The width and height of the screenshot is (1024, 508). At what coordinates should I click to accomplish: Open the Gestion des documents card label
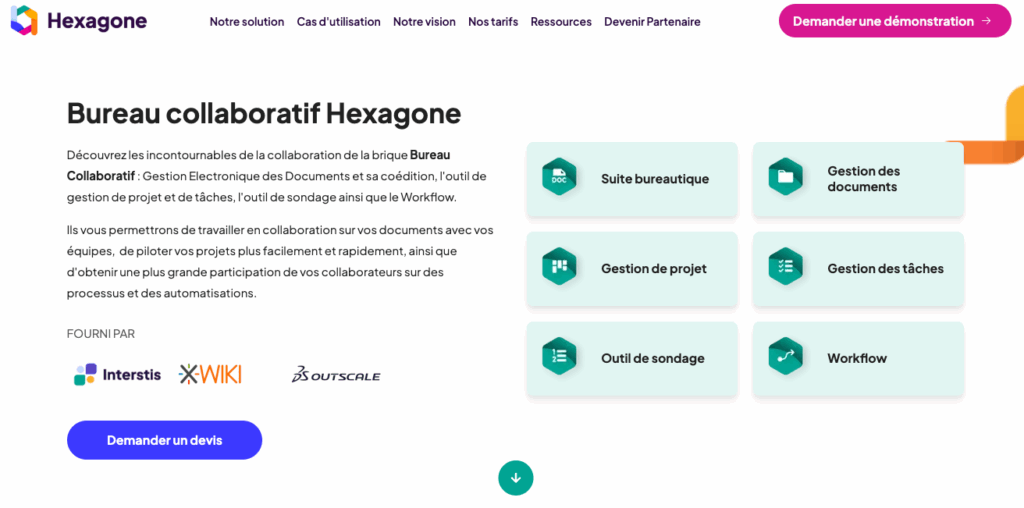point(864,179)
